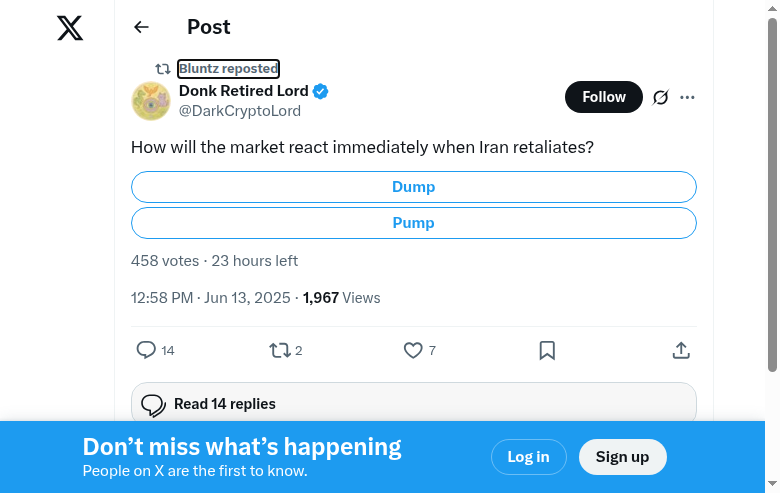Like the post with the heart icon
780x493 pixels.
pos(413,350)
